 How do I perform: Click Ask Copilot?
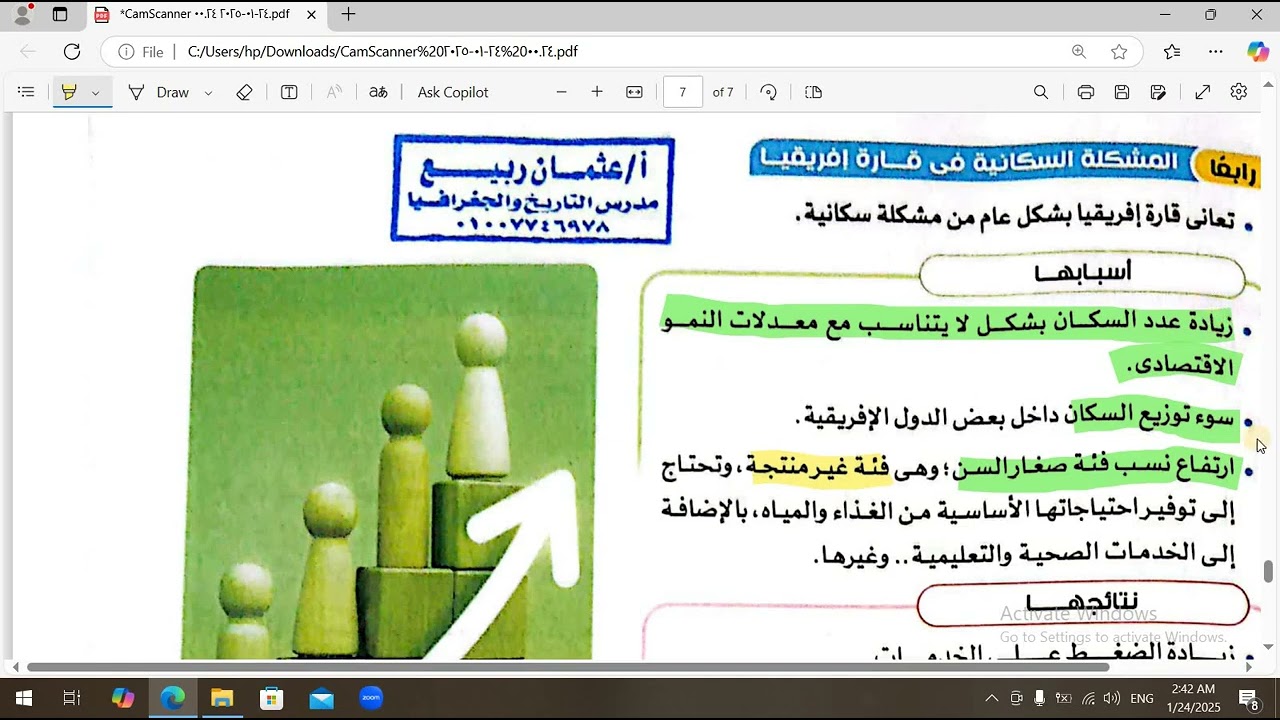coord(453,92)
